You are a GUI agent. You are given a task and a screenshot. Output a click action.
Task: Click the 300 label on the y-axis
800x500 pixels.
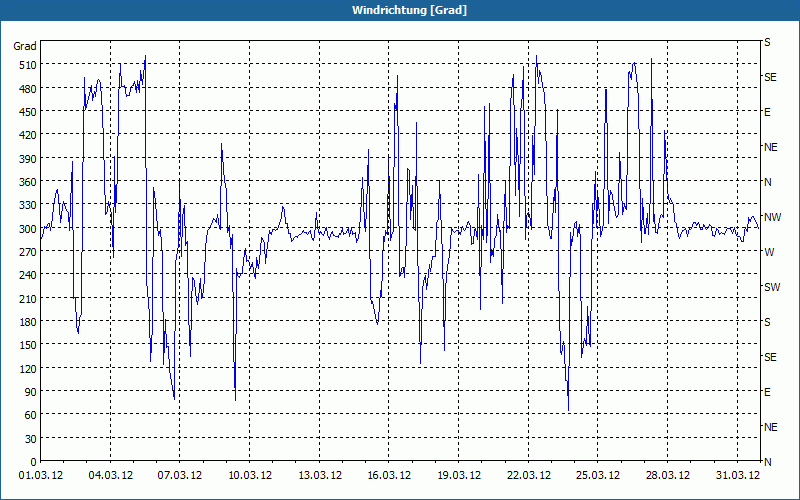pyautogui.click(x=28, y=228)
